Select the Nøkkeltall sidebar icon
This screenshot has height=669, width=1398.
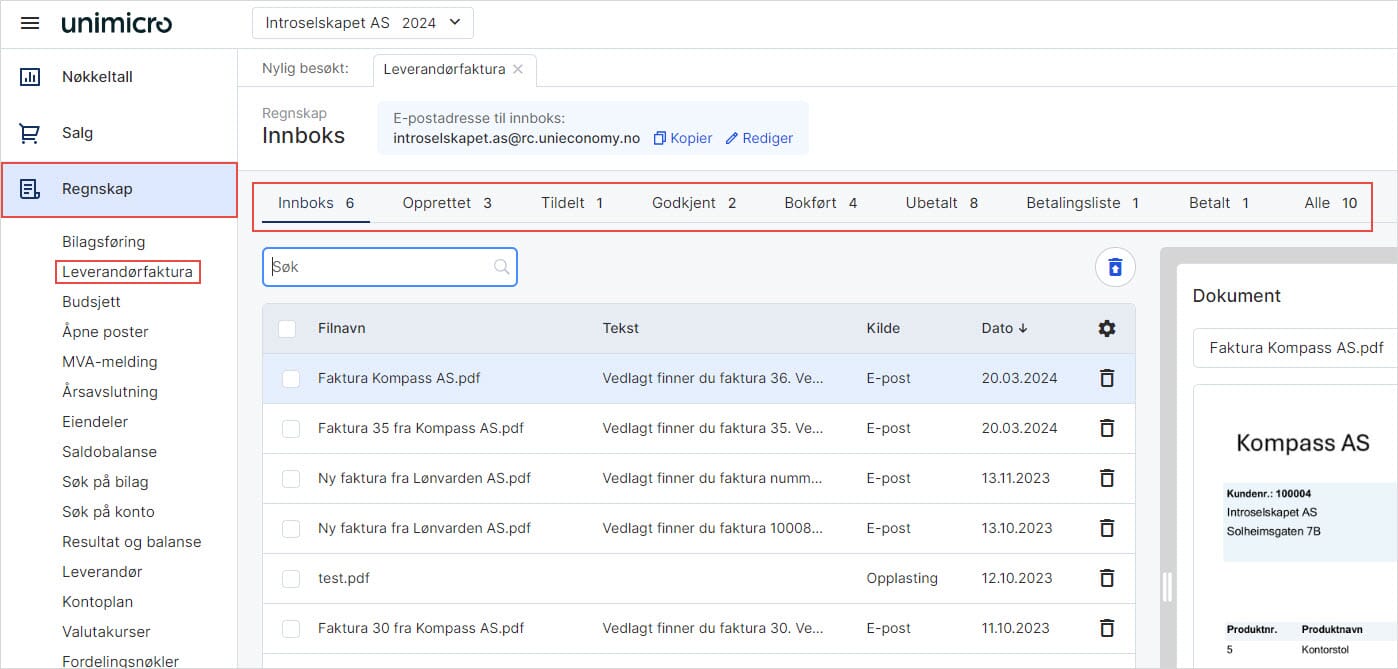click(x=30, y=76)
